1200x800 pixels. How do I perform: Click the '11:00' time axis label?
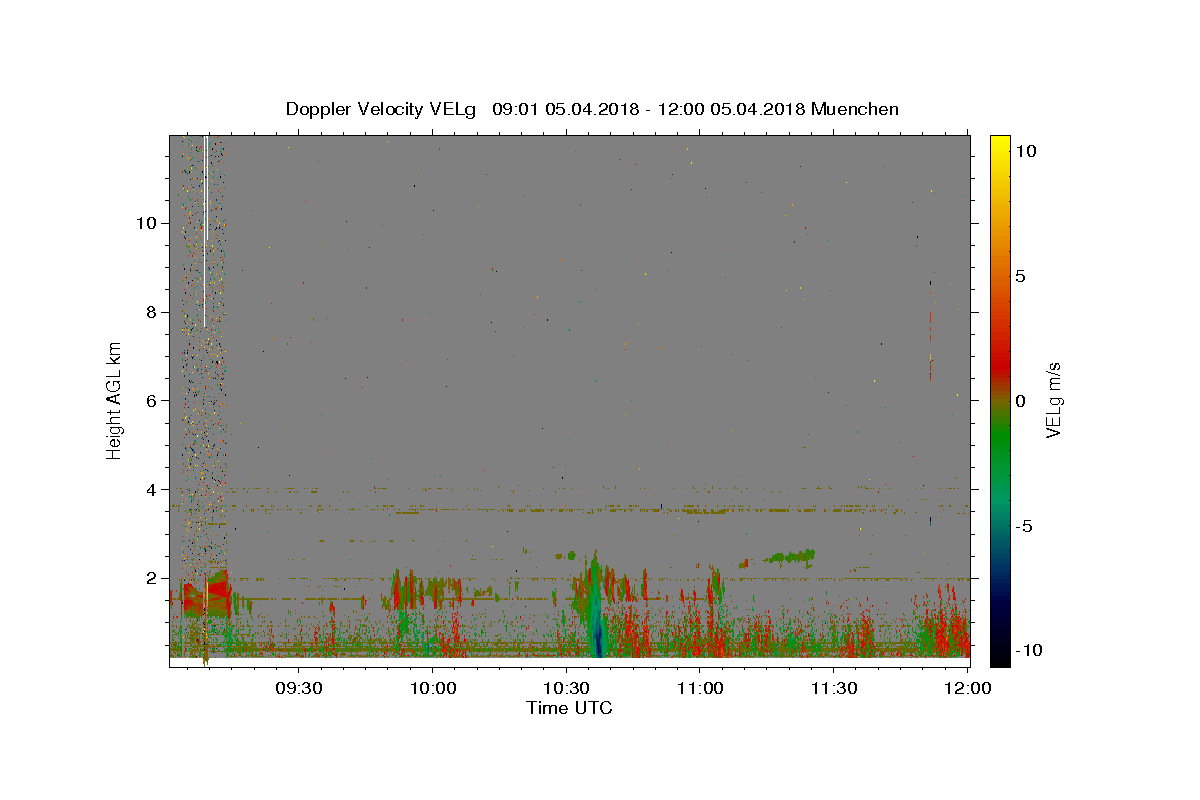(x=700, y=689)
